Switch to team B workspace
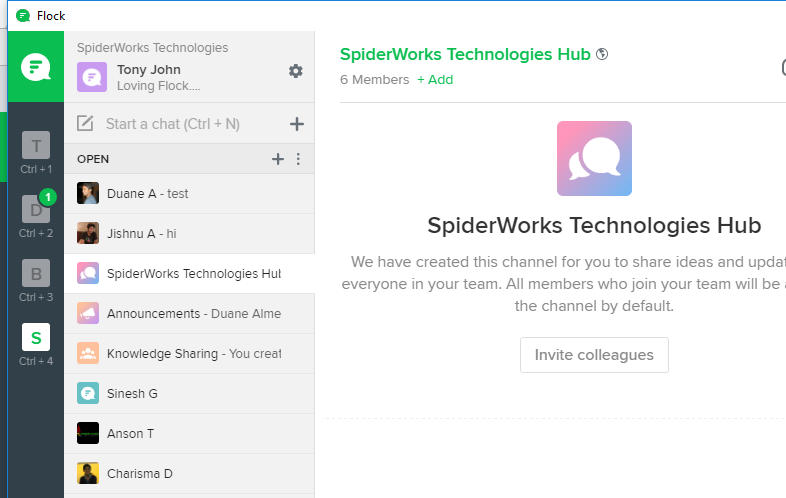 pos(35,274)
